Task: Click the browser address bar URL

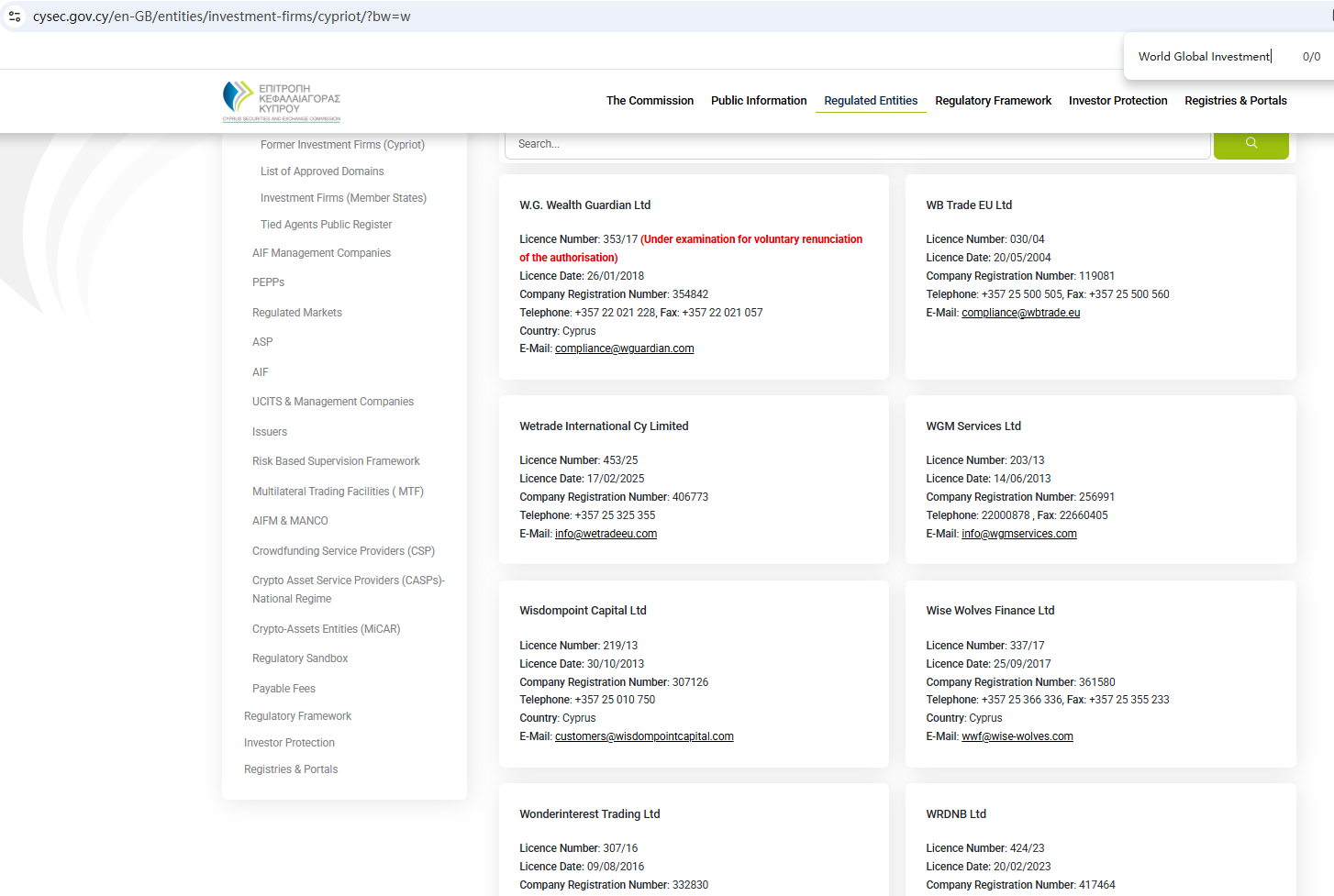Action: pyautogui.click(x=221, y=17)
